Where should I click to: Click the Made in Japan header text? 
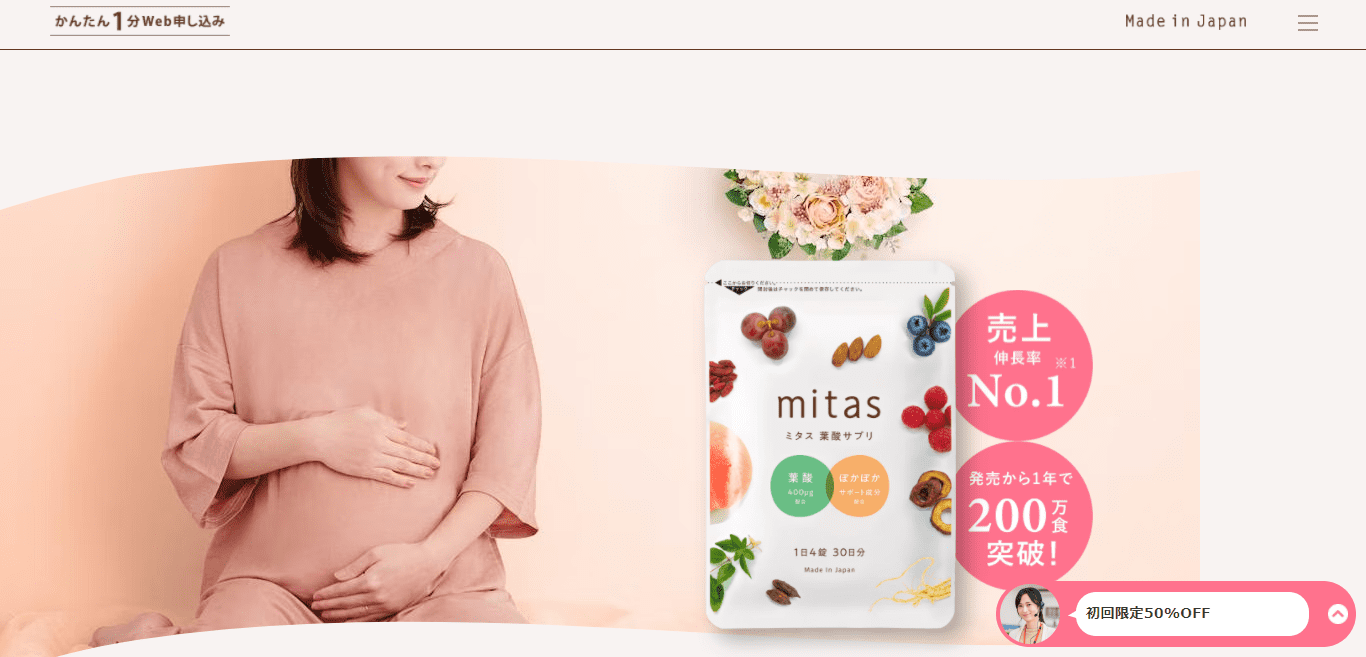click(x=1186, y=21)
